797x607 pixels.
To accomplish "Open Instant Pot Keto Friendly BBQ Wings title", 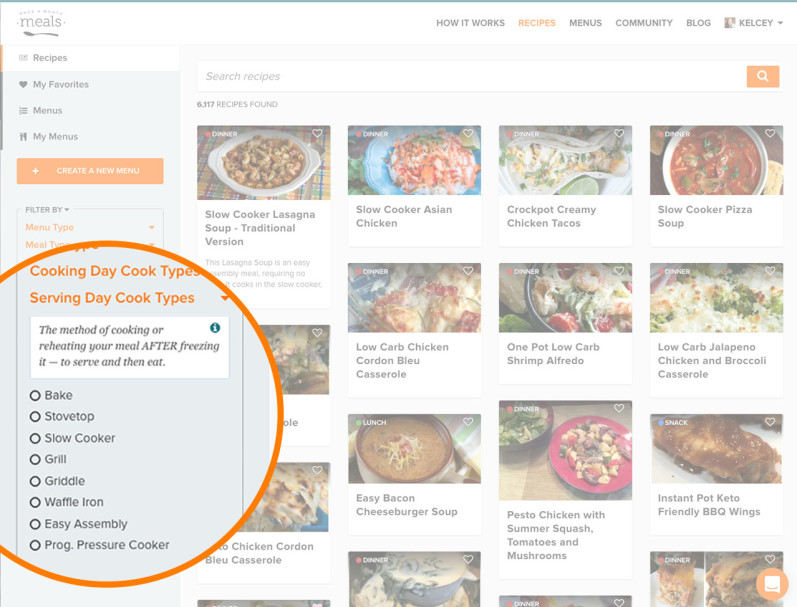I will click(709, 505).
